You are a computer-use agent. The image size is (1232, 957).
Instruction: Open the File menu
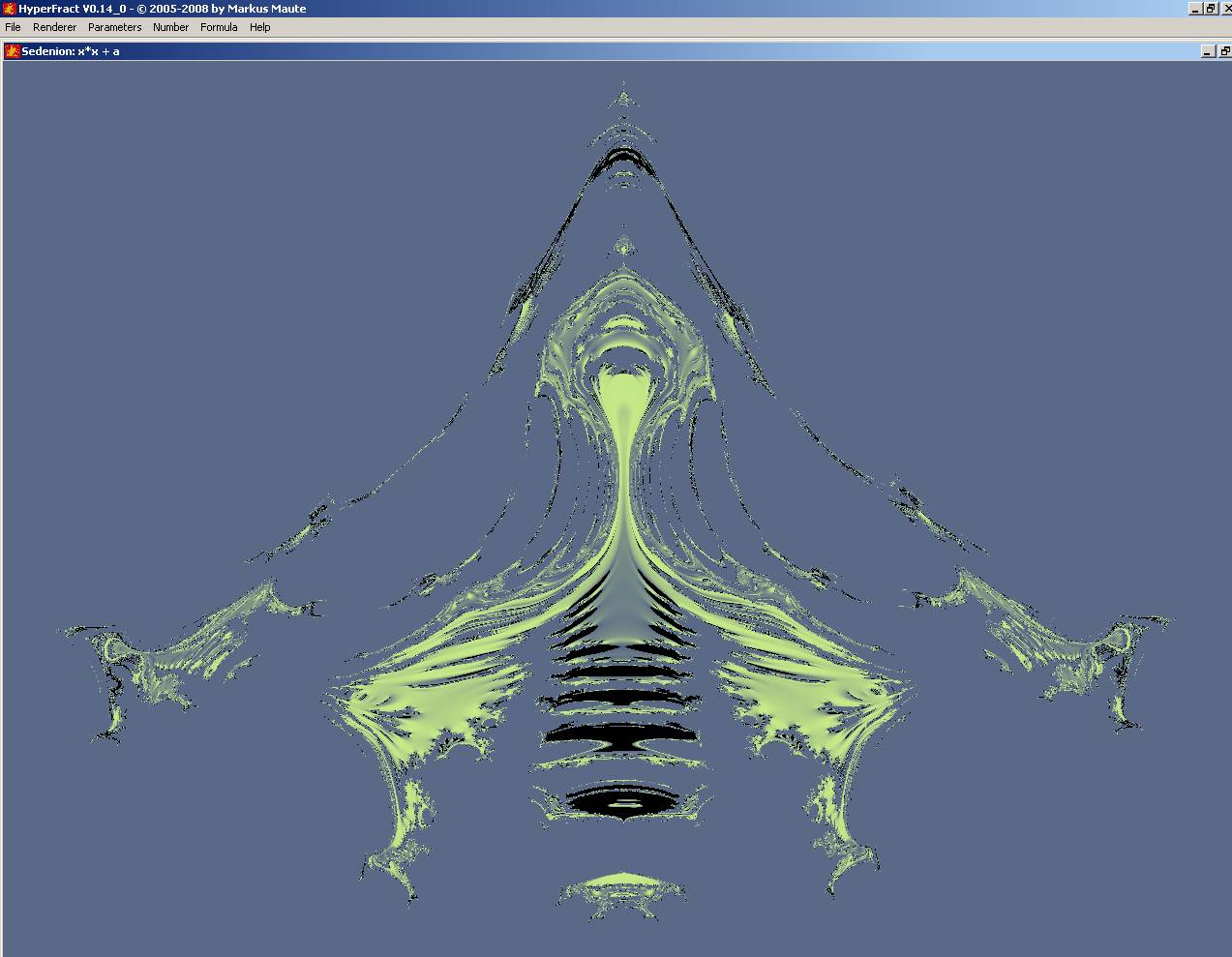13,27
